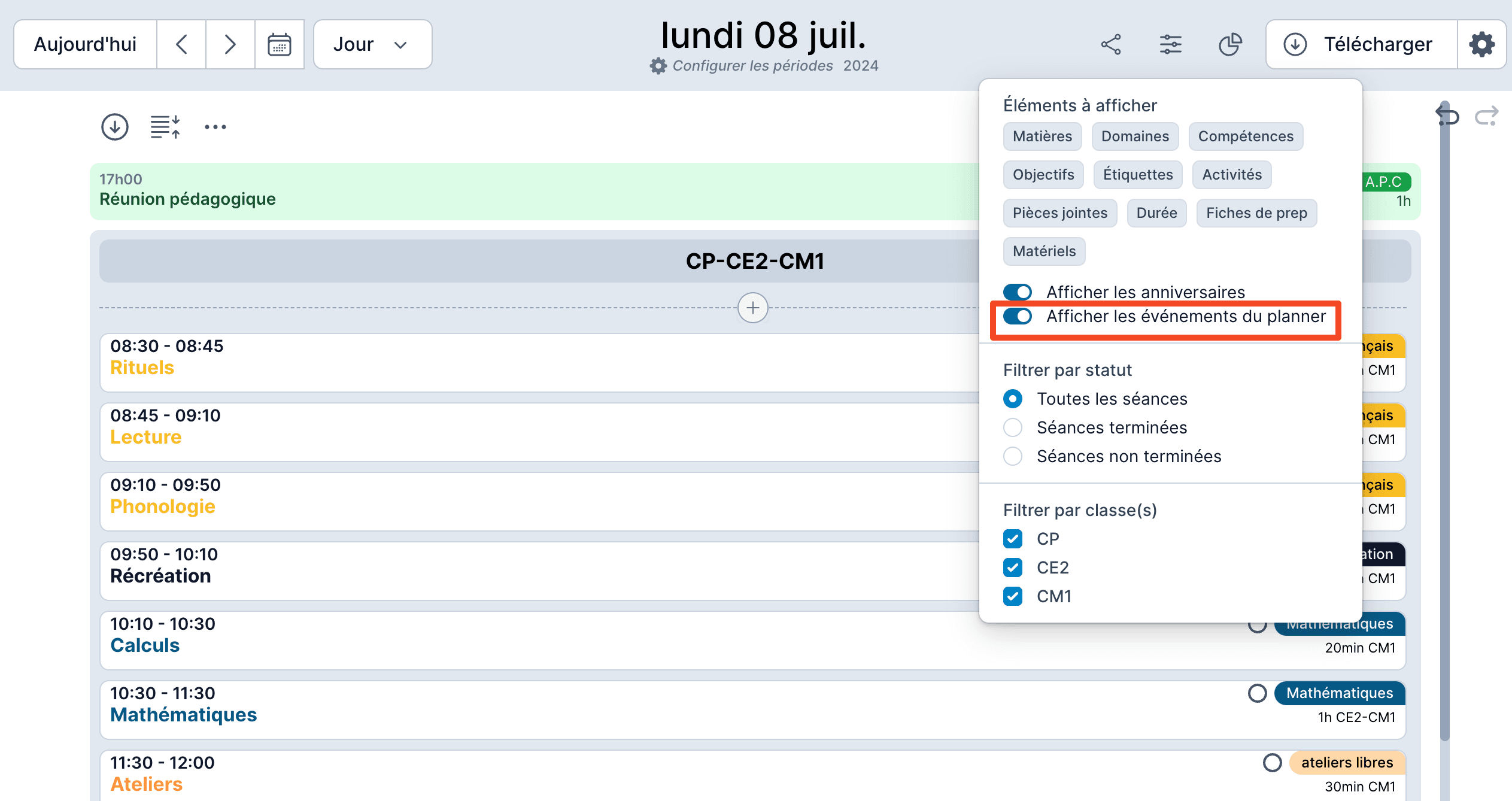The height and width of the screenshot is (801, 1512).
Task: Open the three-dots more options menu
Action: click(215, 127)
